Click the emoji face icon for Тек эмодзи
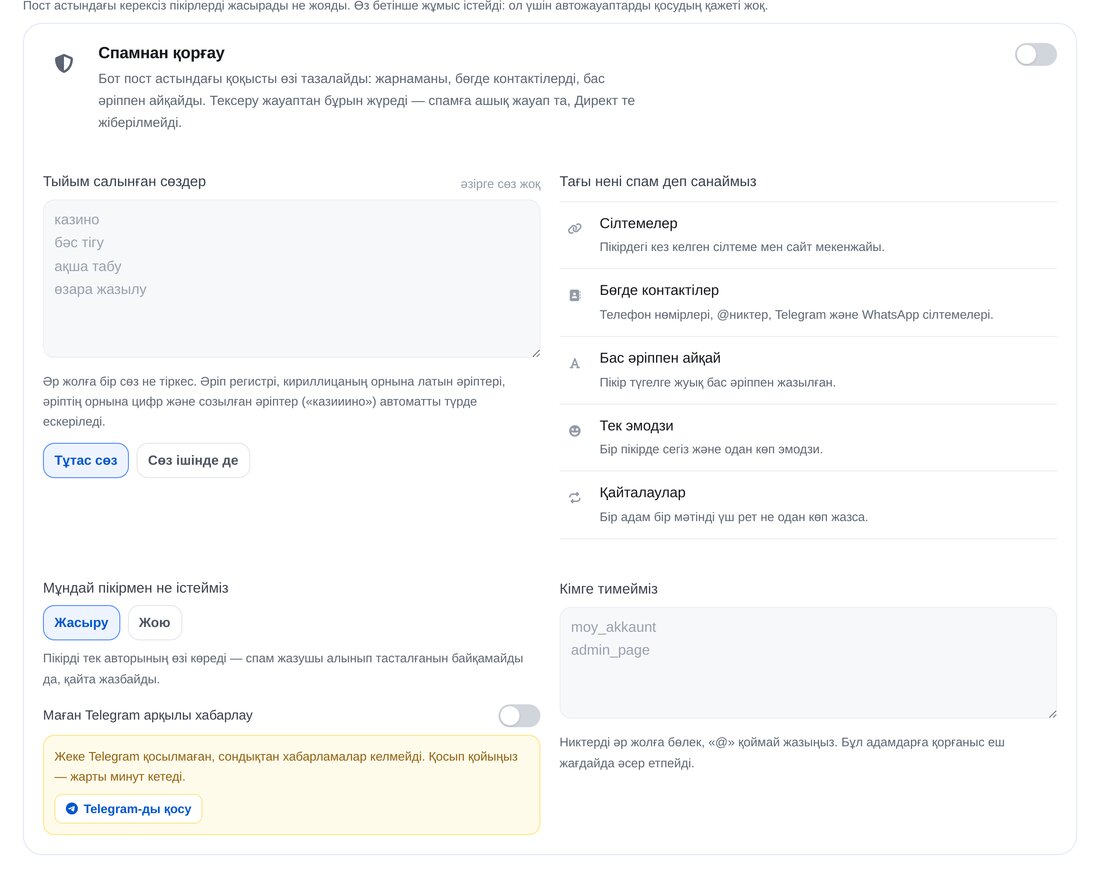 [575, 431]
